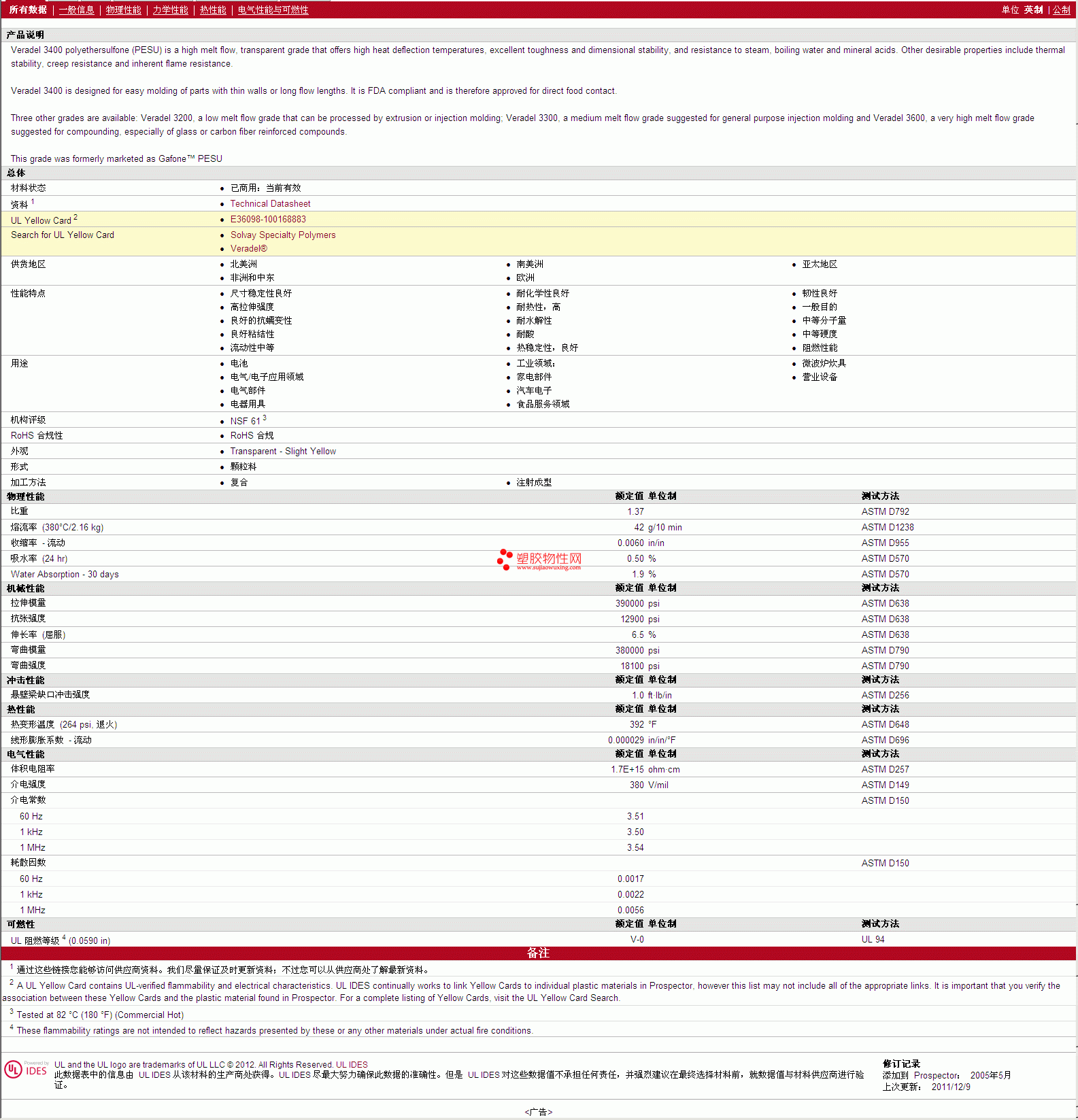Click the RoHS 合规 link
This screenshot has height=1120, width=1078.
point(252,435)
